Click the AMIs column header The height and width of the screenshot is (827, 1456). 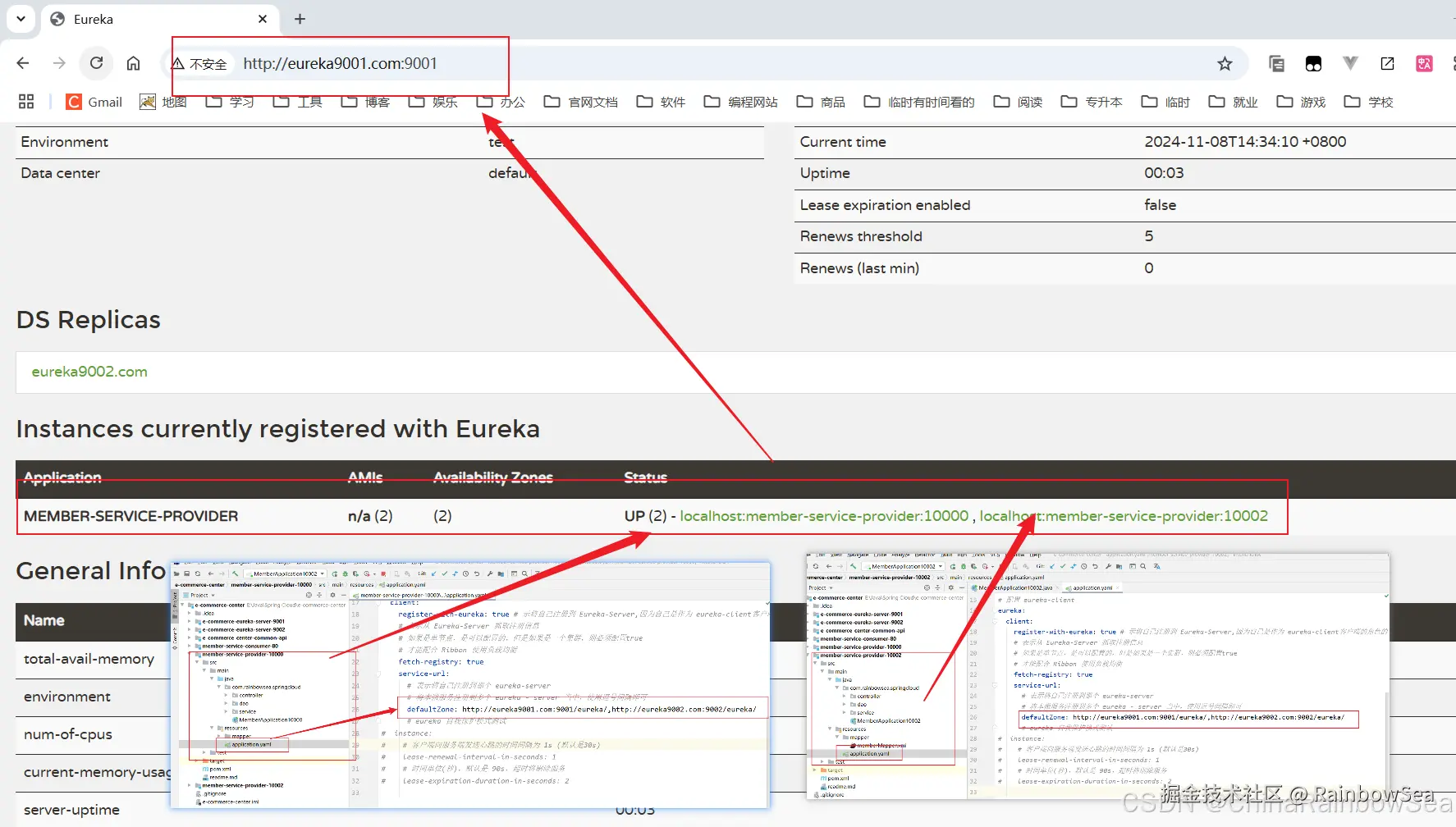365,477
